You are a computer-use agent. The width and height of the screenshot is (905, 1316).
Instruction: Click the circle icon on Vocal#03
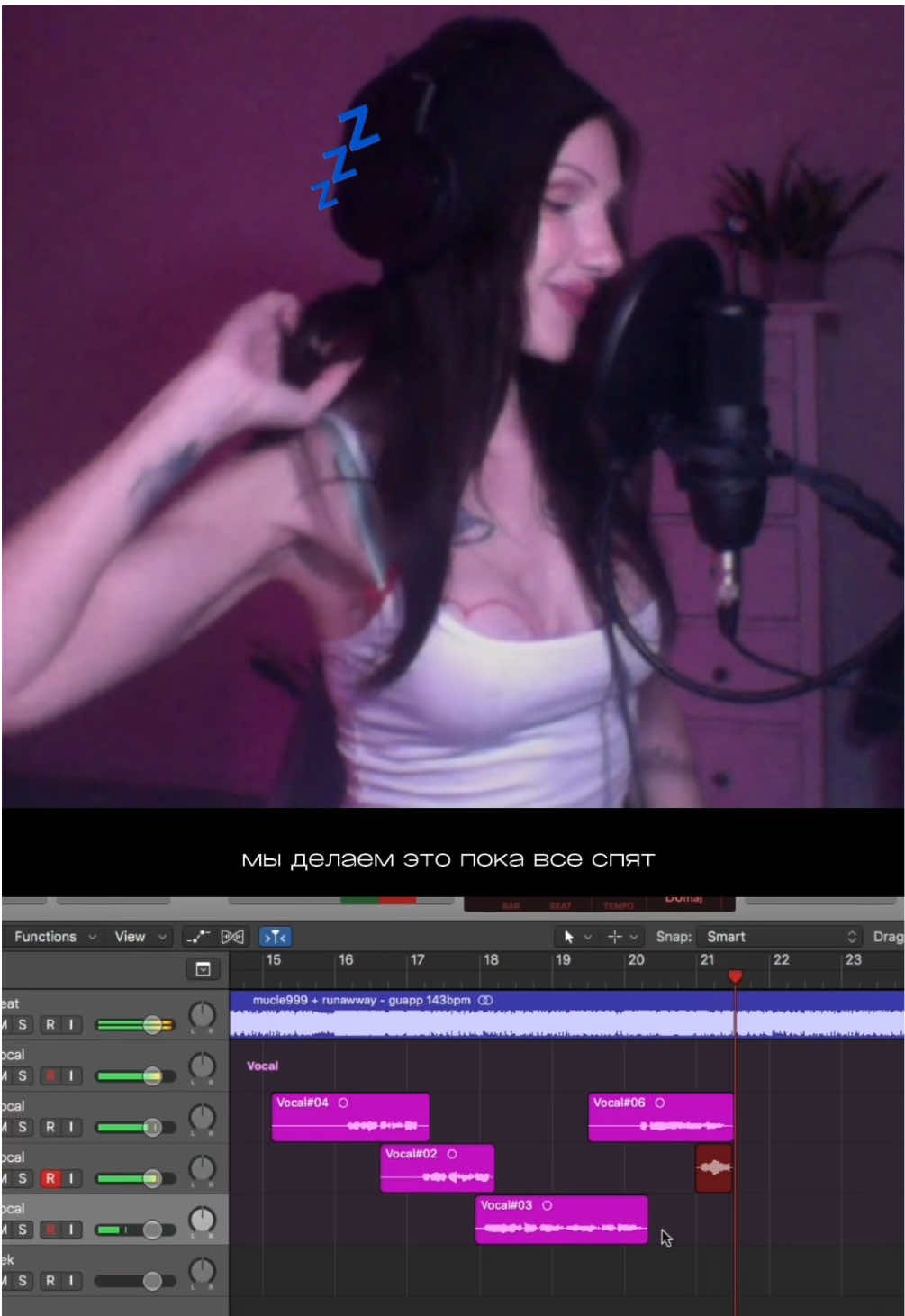[547, 1205]
